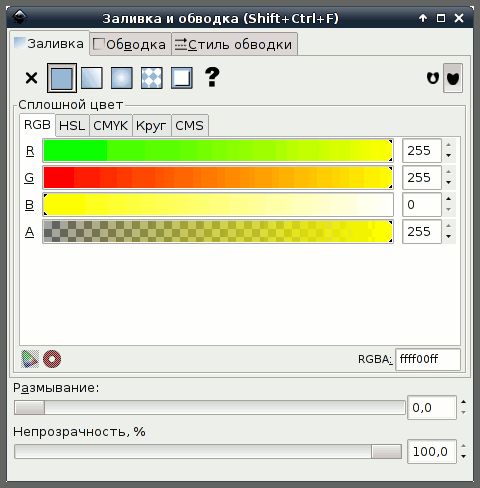Choose the flat color fill icon
Image resolution: width=480 pixels, height=488 pixels.
click(62, 78)
